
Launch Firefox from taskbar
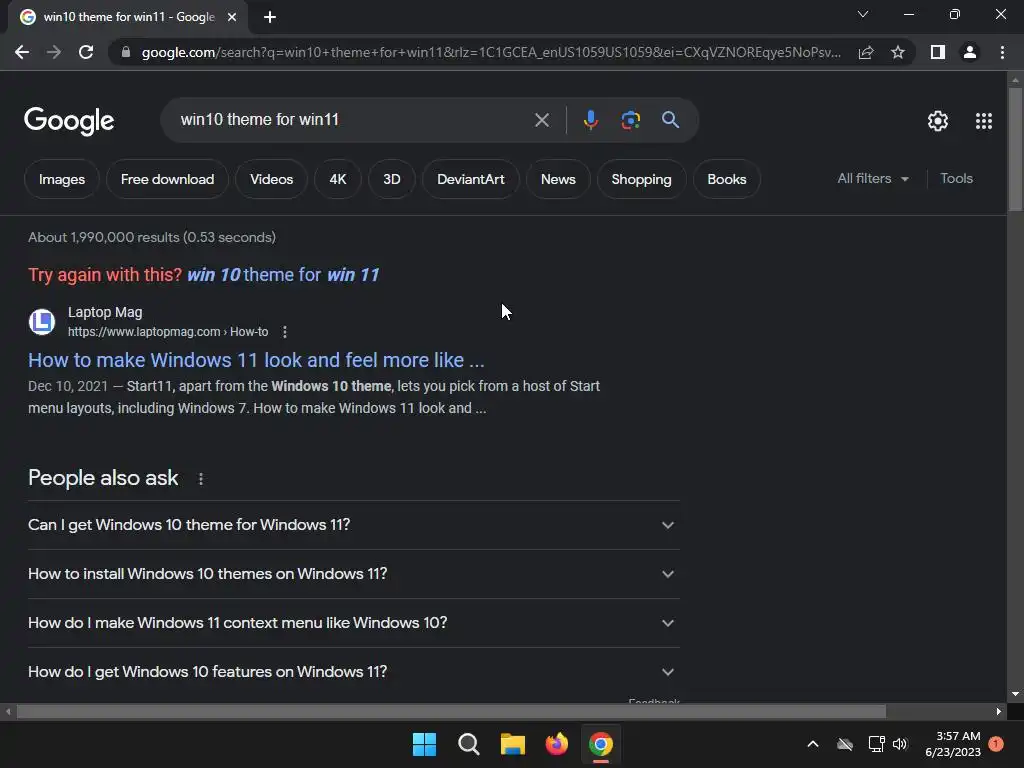pos(556,744)
